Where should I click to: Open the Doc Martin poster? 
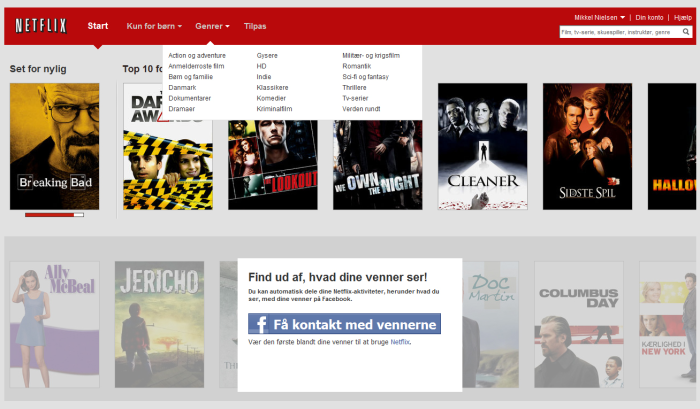(491, 325)
